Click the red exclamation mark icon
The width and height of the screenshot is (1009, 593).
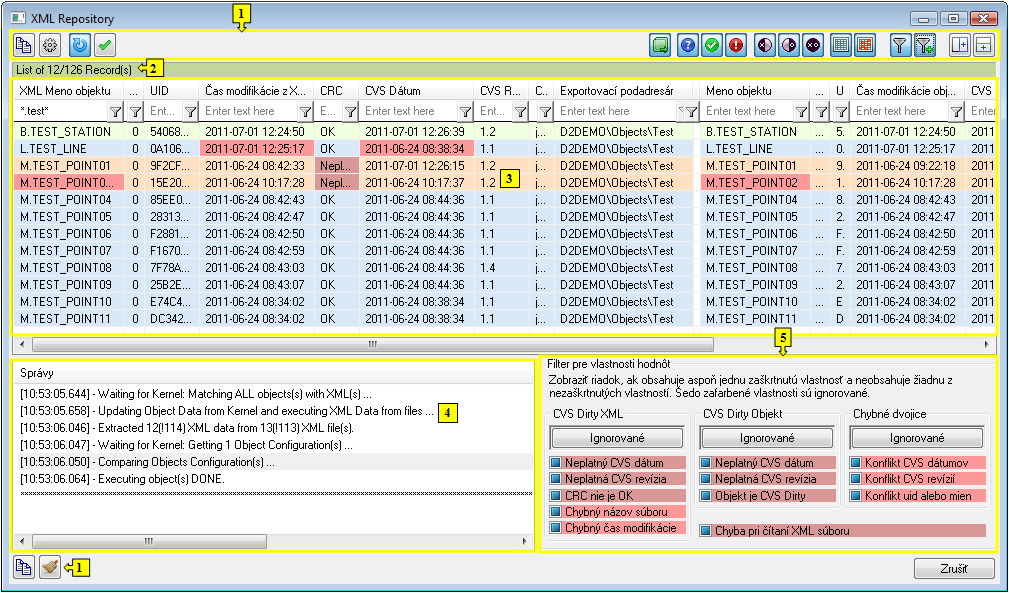pyautogui.click(x=737, y=44)
